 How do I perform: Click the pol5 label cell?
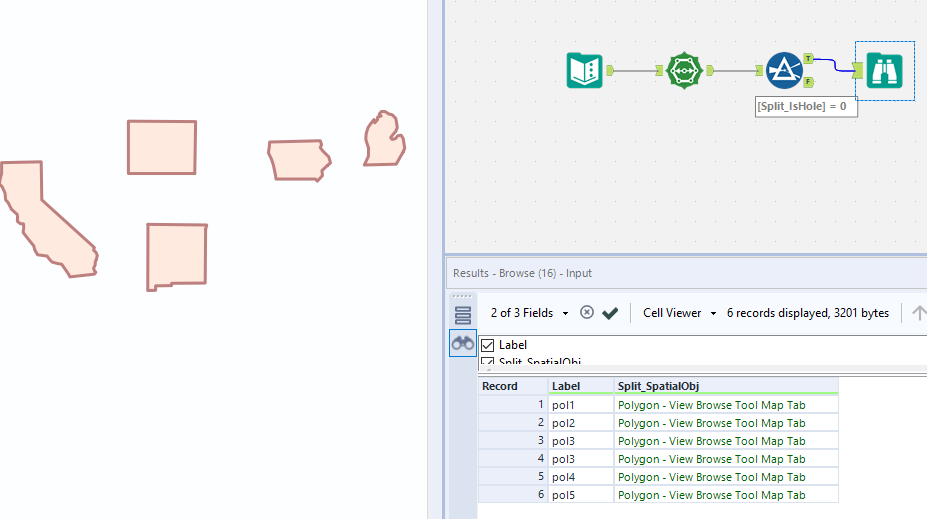click(581, 495)
